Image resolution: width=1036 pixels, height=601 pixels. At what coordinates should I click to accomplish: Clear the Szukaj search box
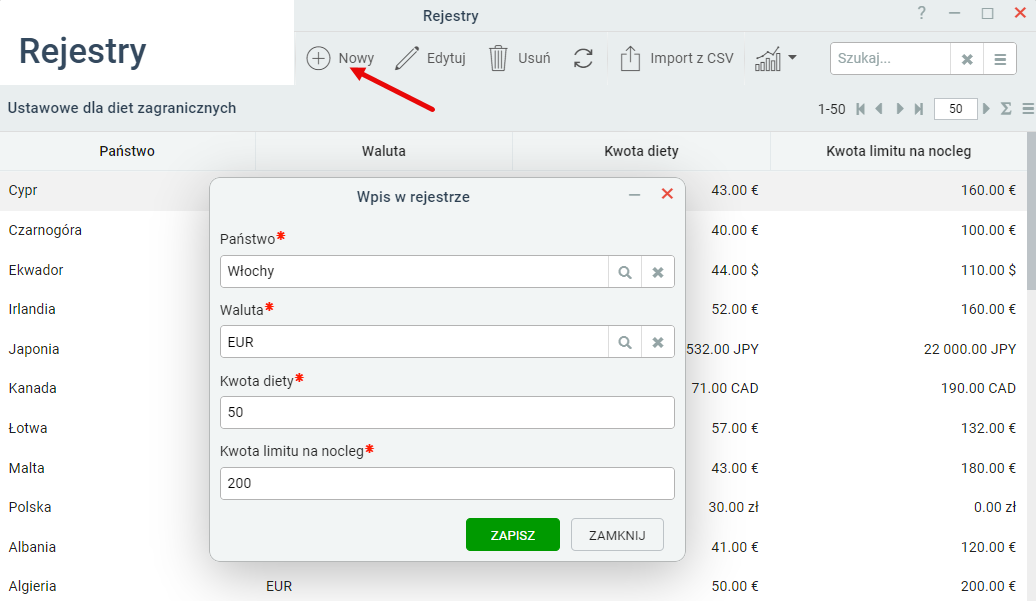tap(967, 59)
